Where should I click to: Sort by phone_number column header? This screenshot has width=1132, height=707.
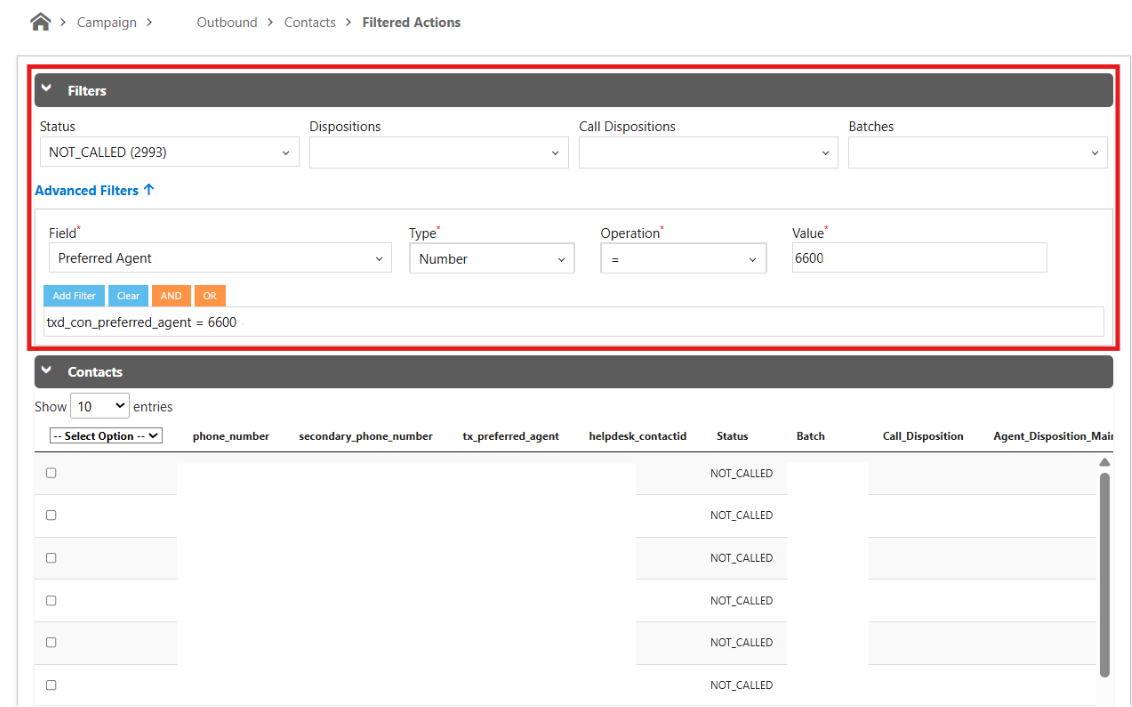(231, 436)
